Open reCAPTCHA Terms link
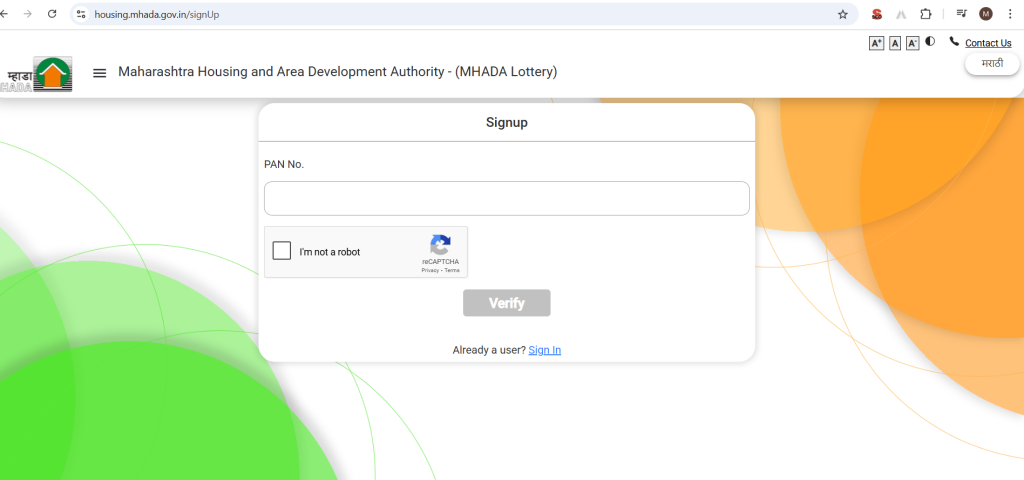The width and height of the screenshot is (1024, 480). [x=452, y=270]
